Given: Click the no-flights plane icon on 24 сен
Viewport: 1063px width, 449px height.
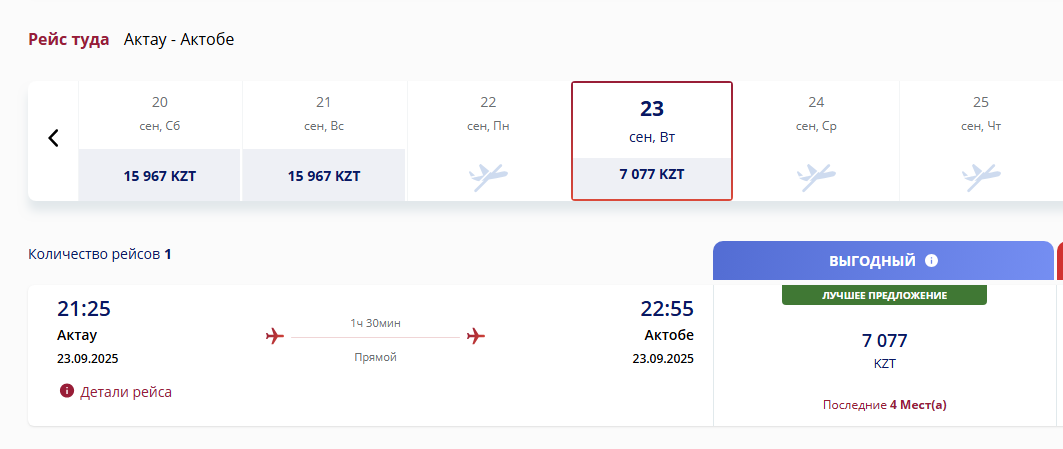Looking at the screenshot, I should tap(816, 176).
